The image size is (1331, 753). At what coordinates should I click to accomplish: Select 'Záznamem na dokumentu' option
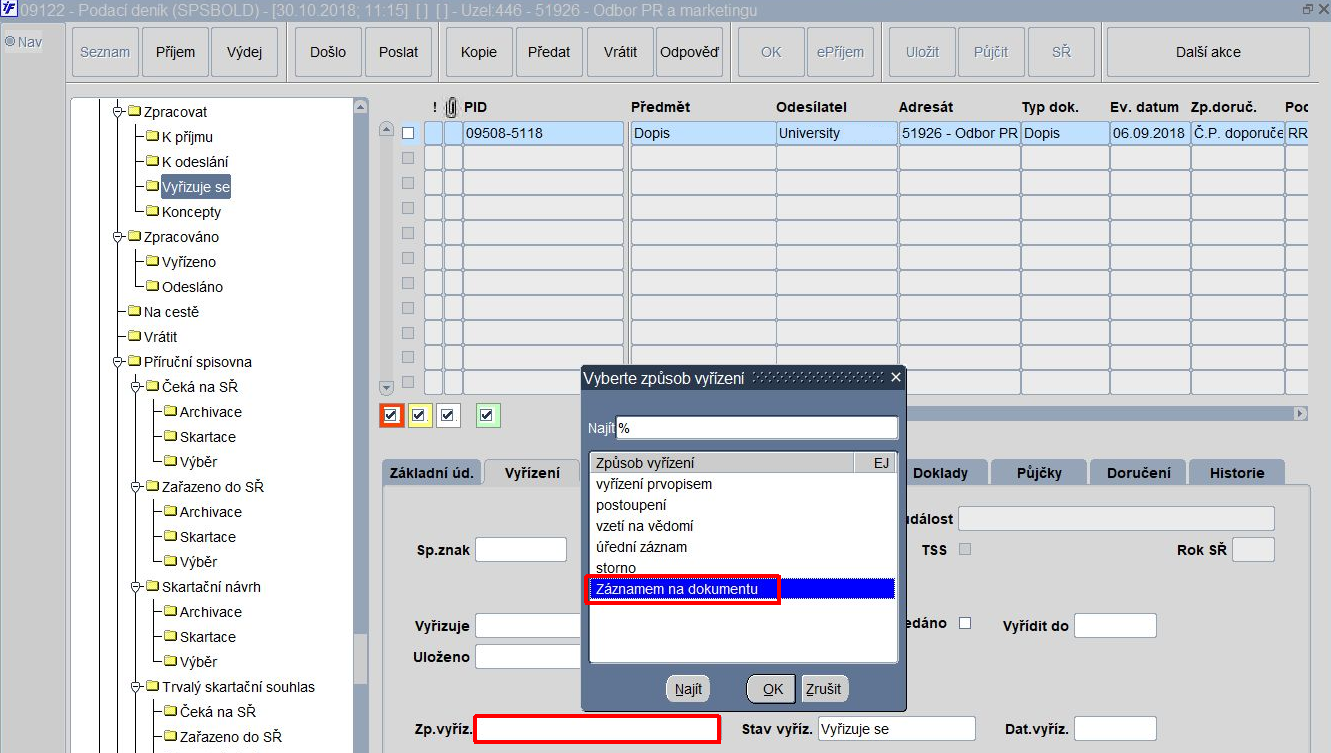(x=741, y=589)
